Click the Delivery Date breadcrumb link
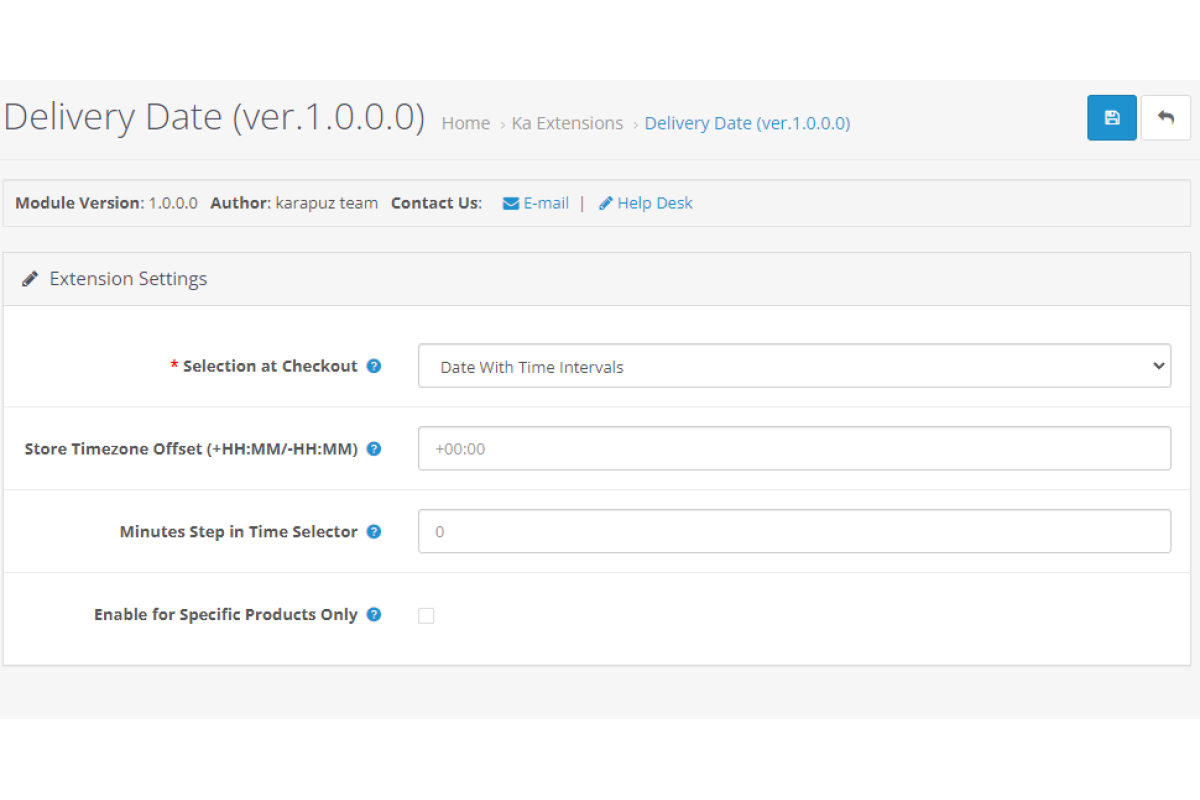Screen dimensions: 1200x800 pyautogui.click(x=747, y=123)
